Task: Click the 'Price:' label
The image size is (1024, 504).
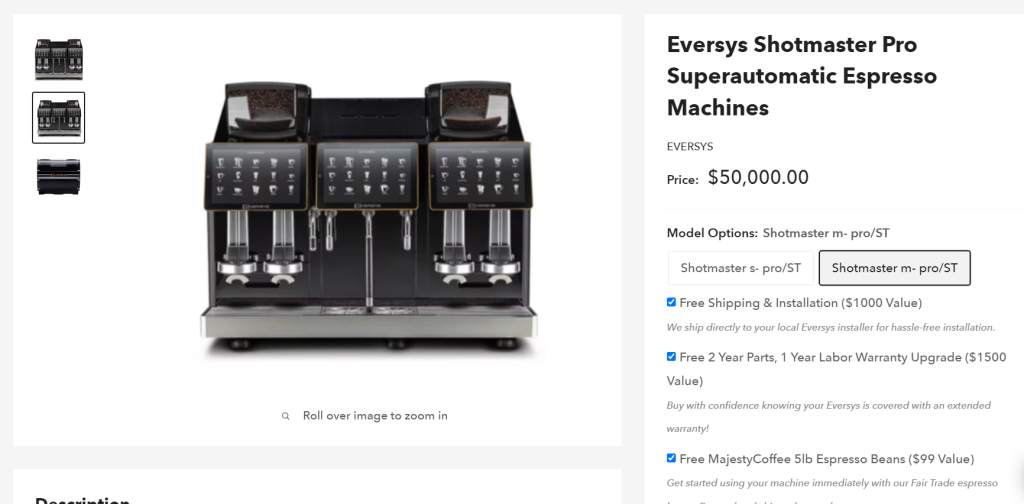Action: click(682, 180)
